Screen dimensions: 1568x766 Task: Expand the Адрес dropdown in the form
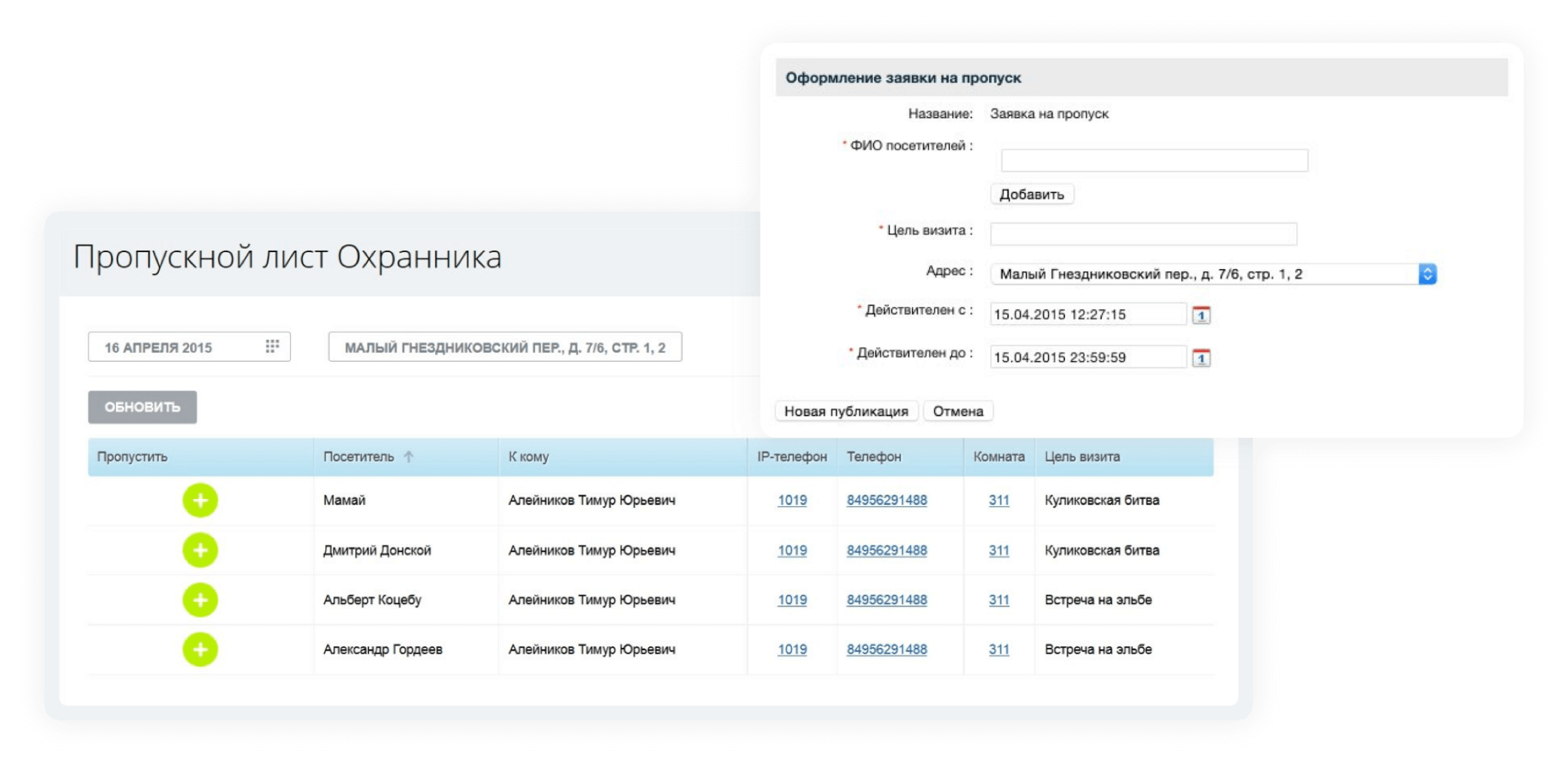point(1427,274)
